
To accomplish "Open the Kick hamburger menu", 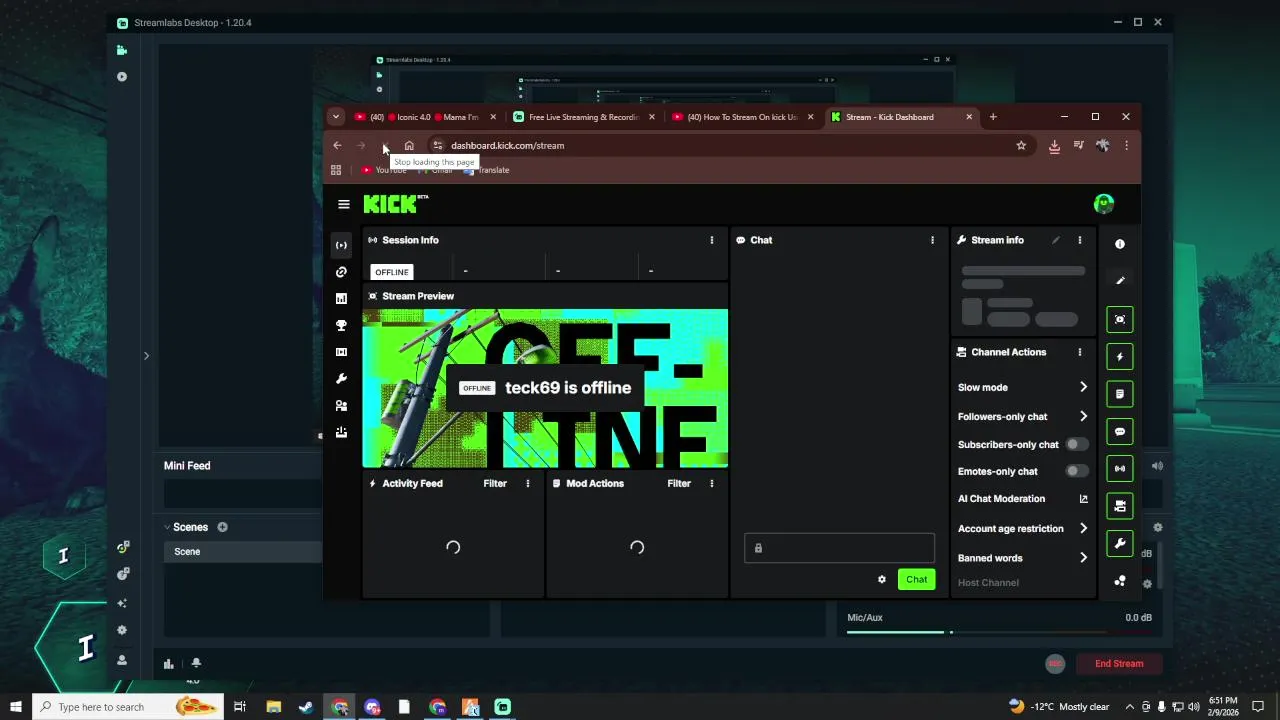I will [344, 204].
